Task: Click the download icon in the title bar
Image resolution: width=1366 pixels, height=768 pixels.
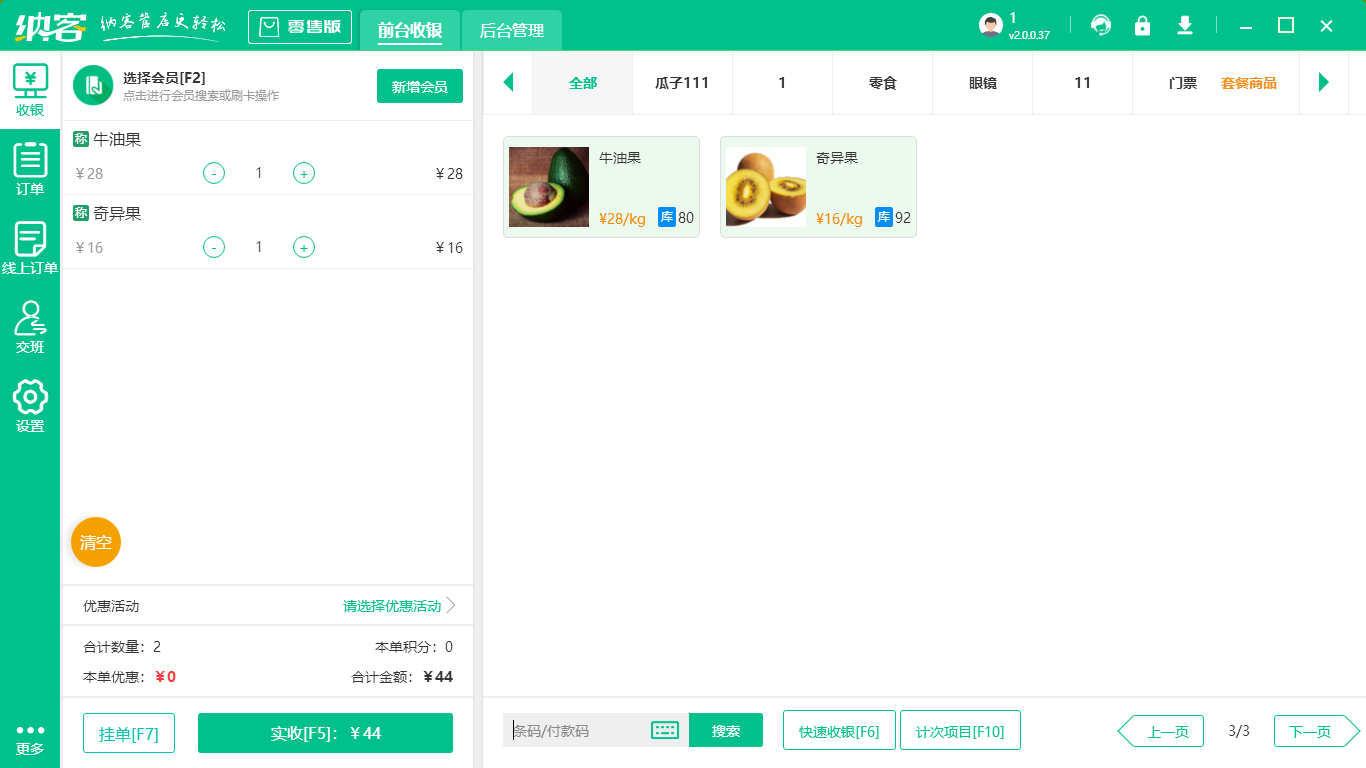Action: (x=1184, y=25)
